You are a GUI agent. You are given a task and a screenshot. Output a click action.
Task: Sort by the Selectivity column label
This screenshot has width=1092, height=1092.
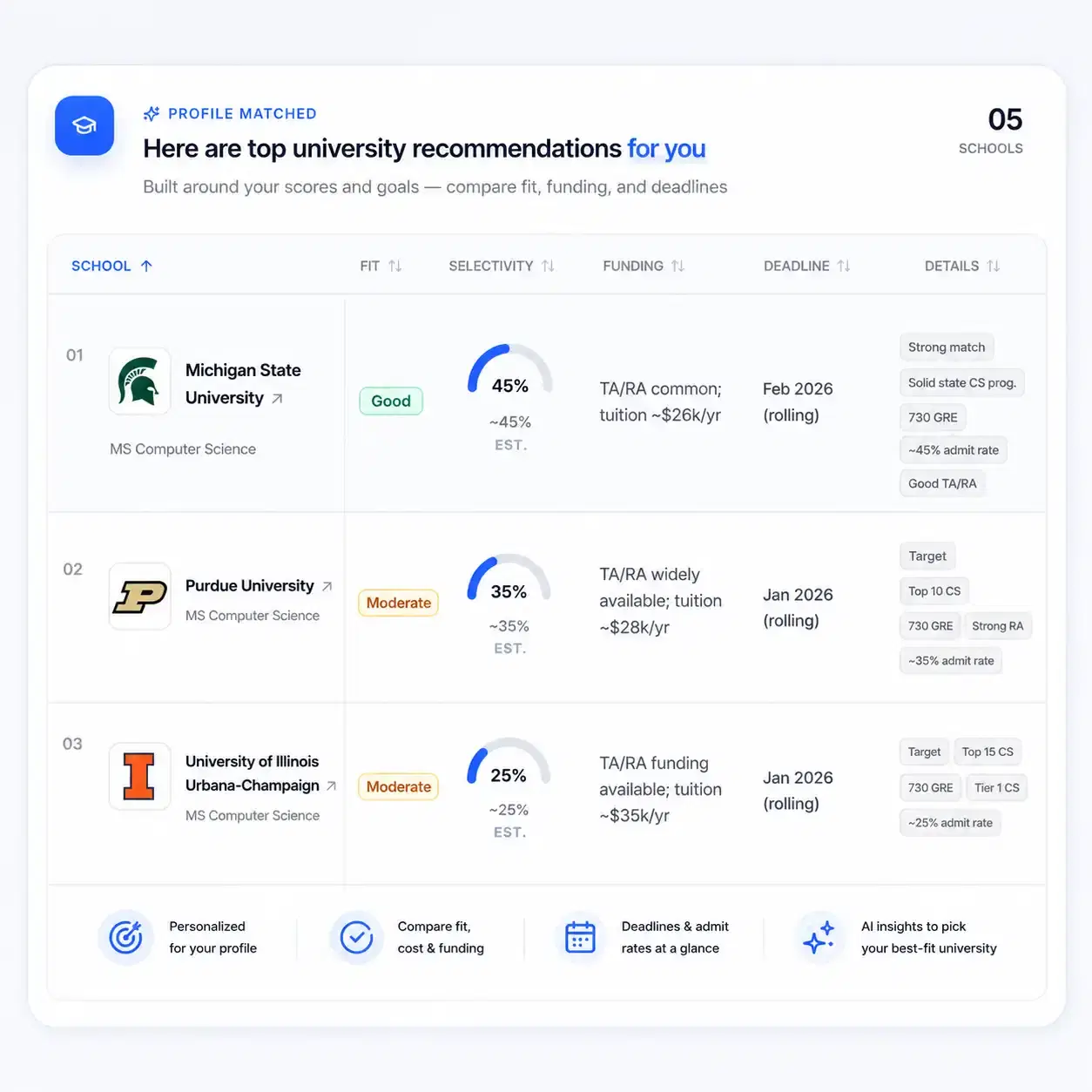(491, 266)
